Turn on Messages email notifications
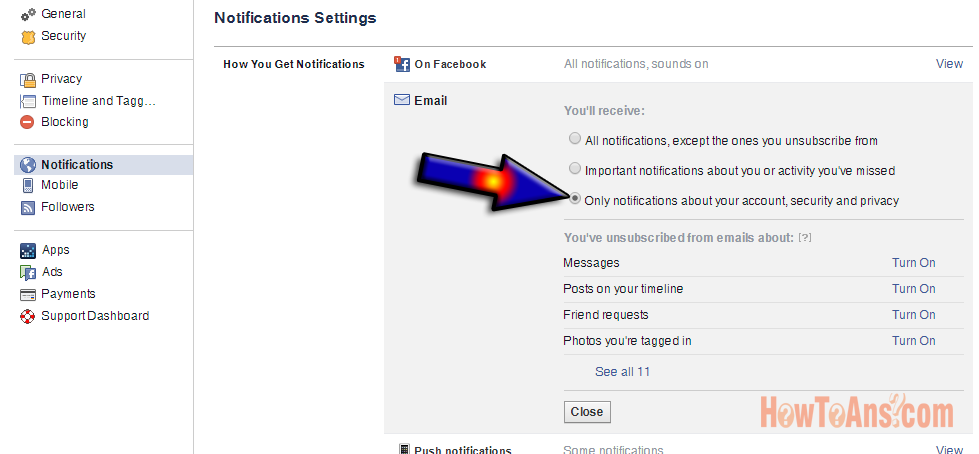979x454 pixels. click(913, 263)
